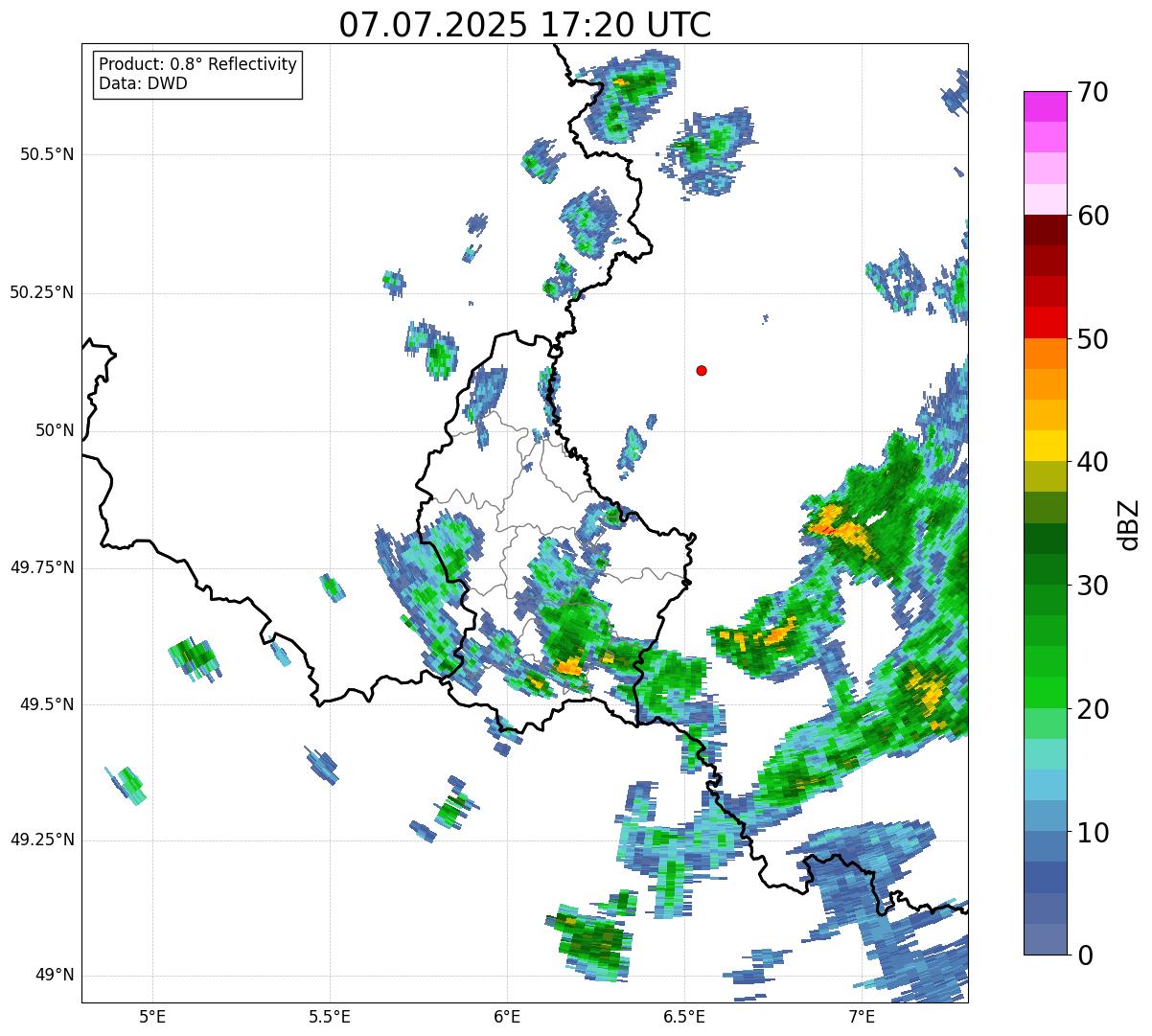1152x1036 pixels.
Task: Click the latitude label '49.5°N'
Action: pos(47,704)
